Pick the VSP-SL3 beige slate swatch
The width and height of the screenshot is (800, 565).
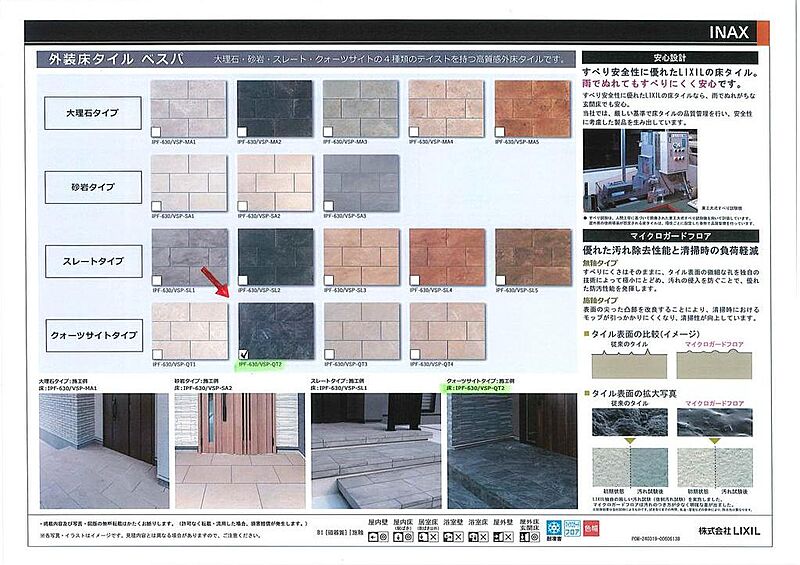361,257
